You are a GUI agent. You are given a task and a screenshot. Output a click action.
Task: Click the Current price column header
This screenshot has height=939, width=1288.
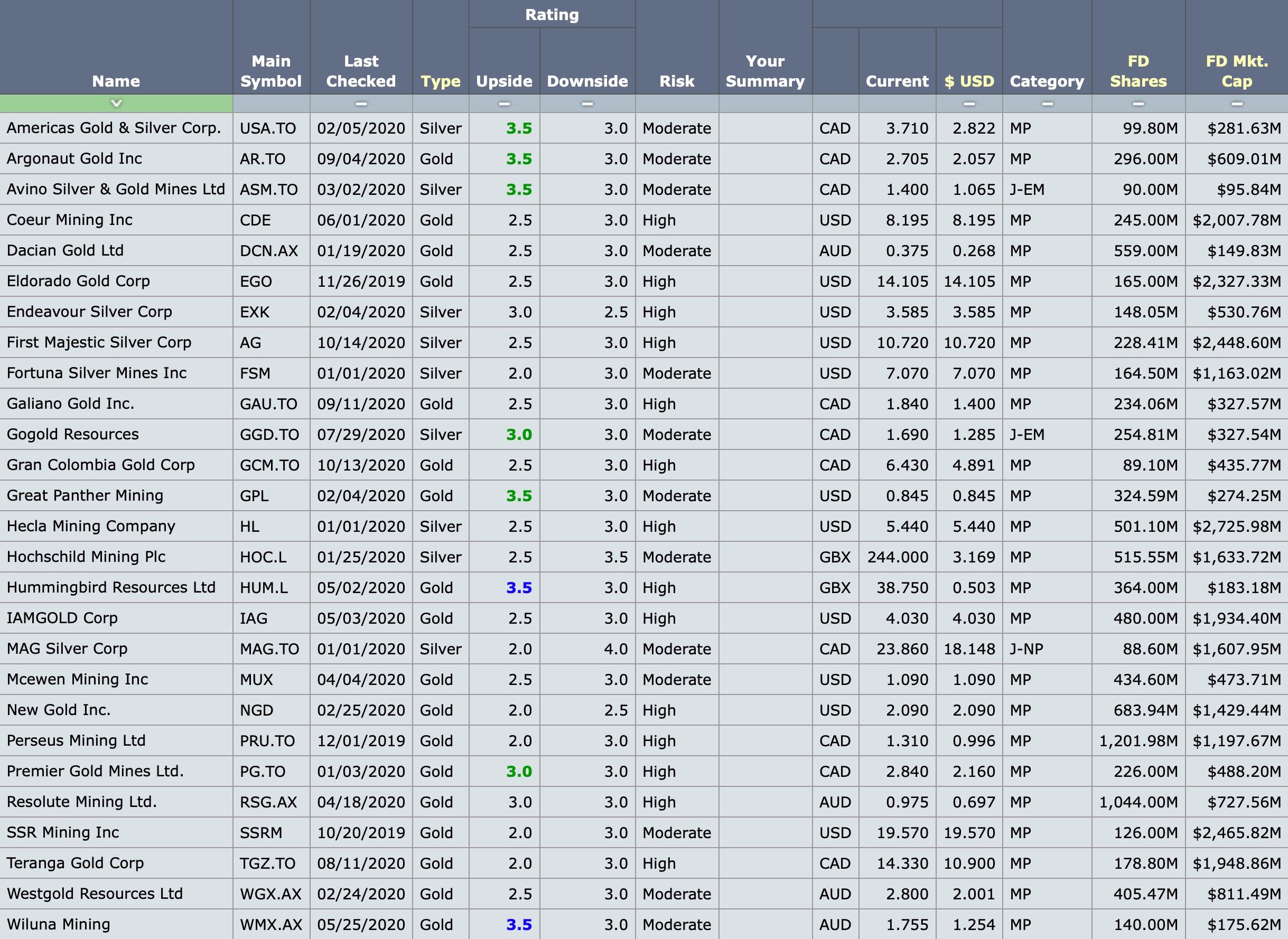897,81
